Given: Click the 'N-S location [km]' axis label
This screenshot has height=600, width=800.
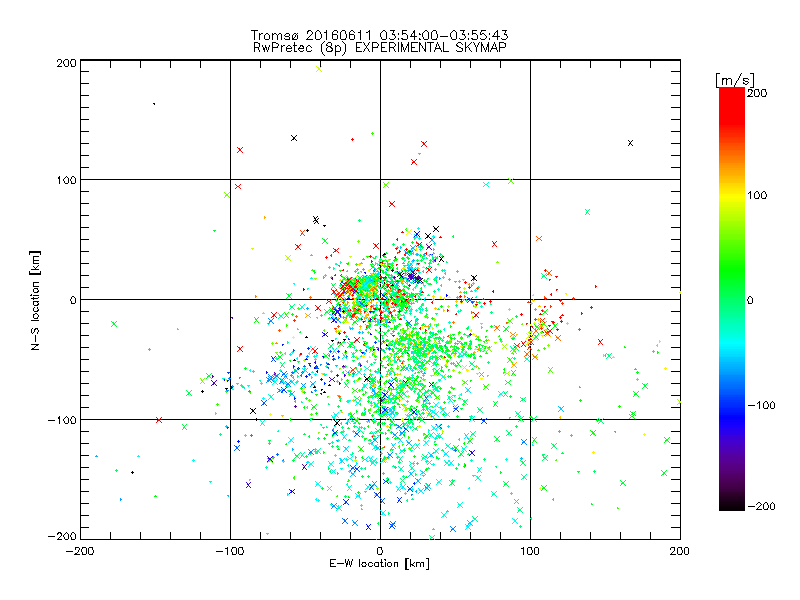Looking at the screenshot, I should 35,300.
